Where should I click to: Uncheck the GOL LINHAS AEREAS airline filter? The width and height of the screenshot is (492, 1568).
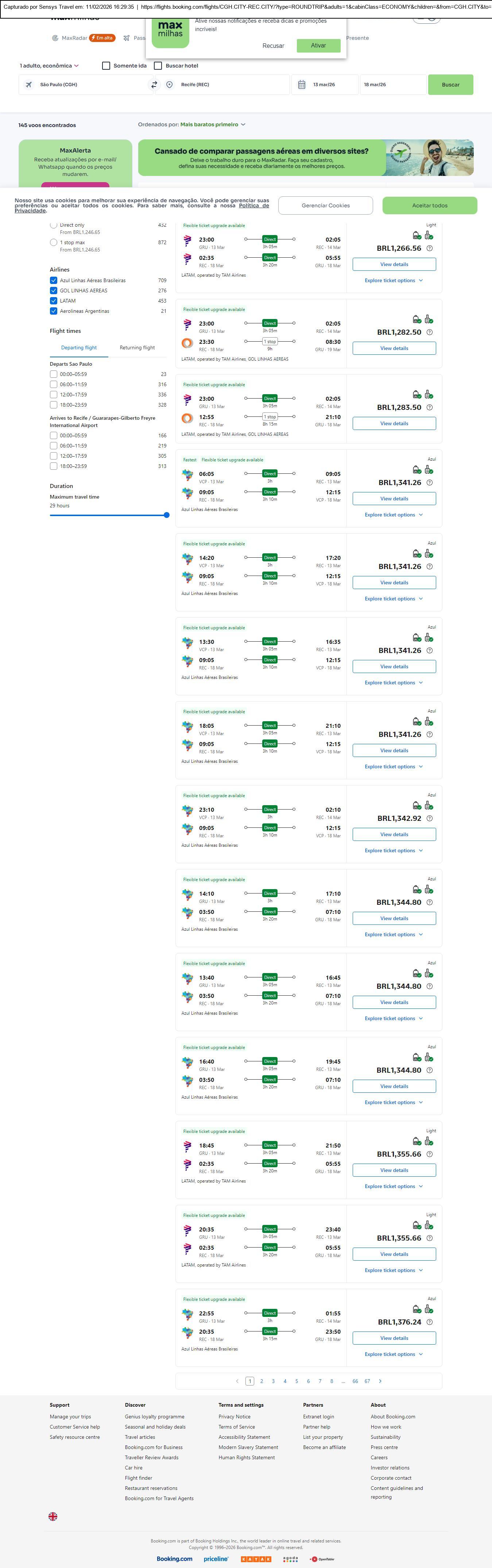point(54,291)
